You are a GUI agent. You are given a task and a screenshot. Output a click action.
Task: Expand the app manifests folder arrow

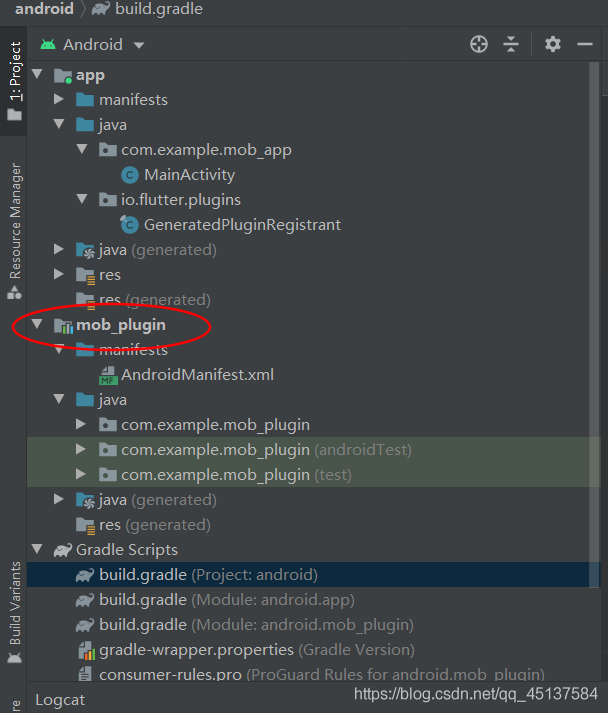click(59, 100)
